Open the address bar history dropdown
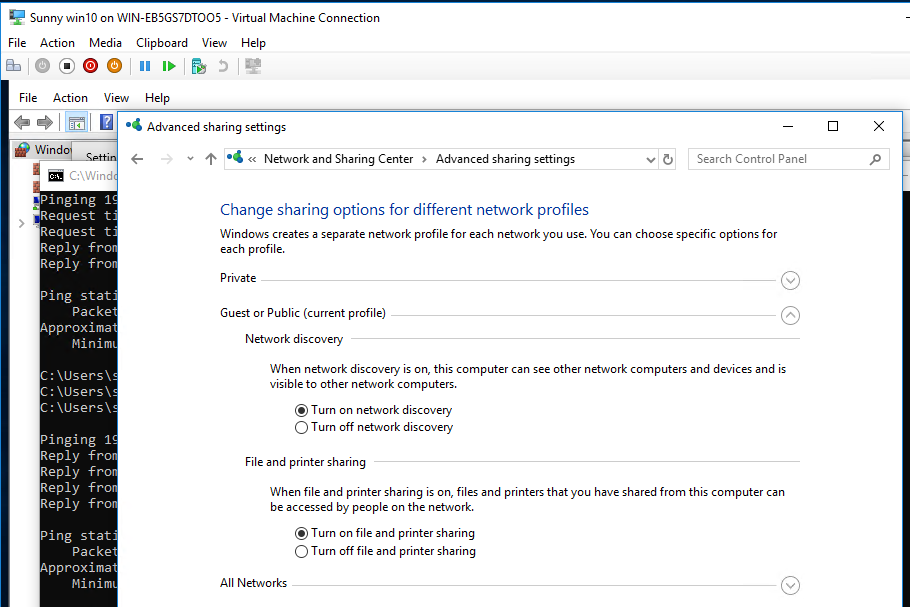Viewport: 910px width, 607px height. (651, 160)
